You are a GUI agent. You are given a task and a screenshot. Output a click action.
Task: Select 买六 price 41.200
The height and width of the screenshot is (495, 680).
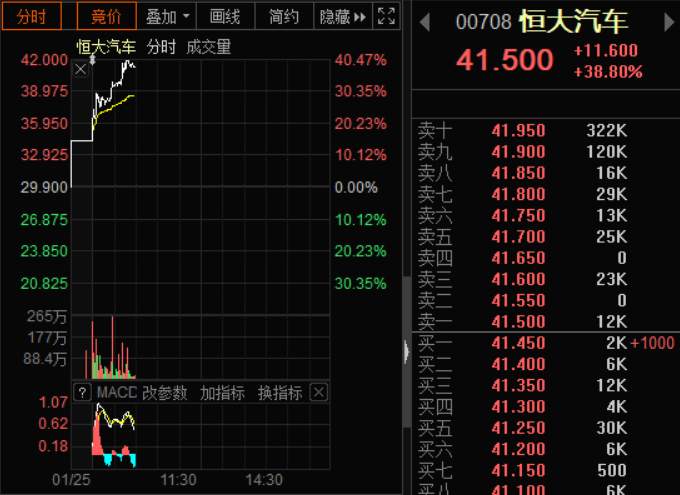[518, 449]
